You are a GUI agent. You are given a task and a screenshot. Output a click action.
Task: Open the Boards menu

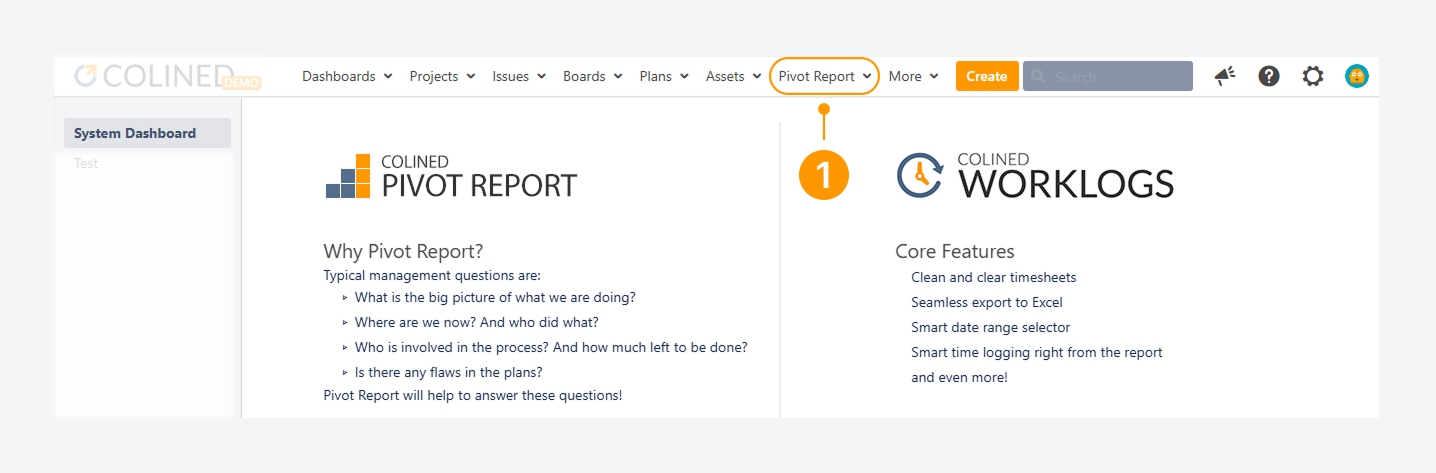point(592,76)
